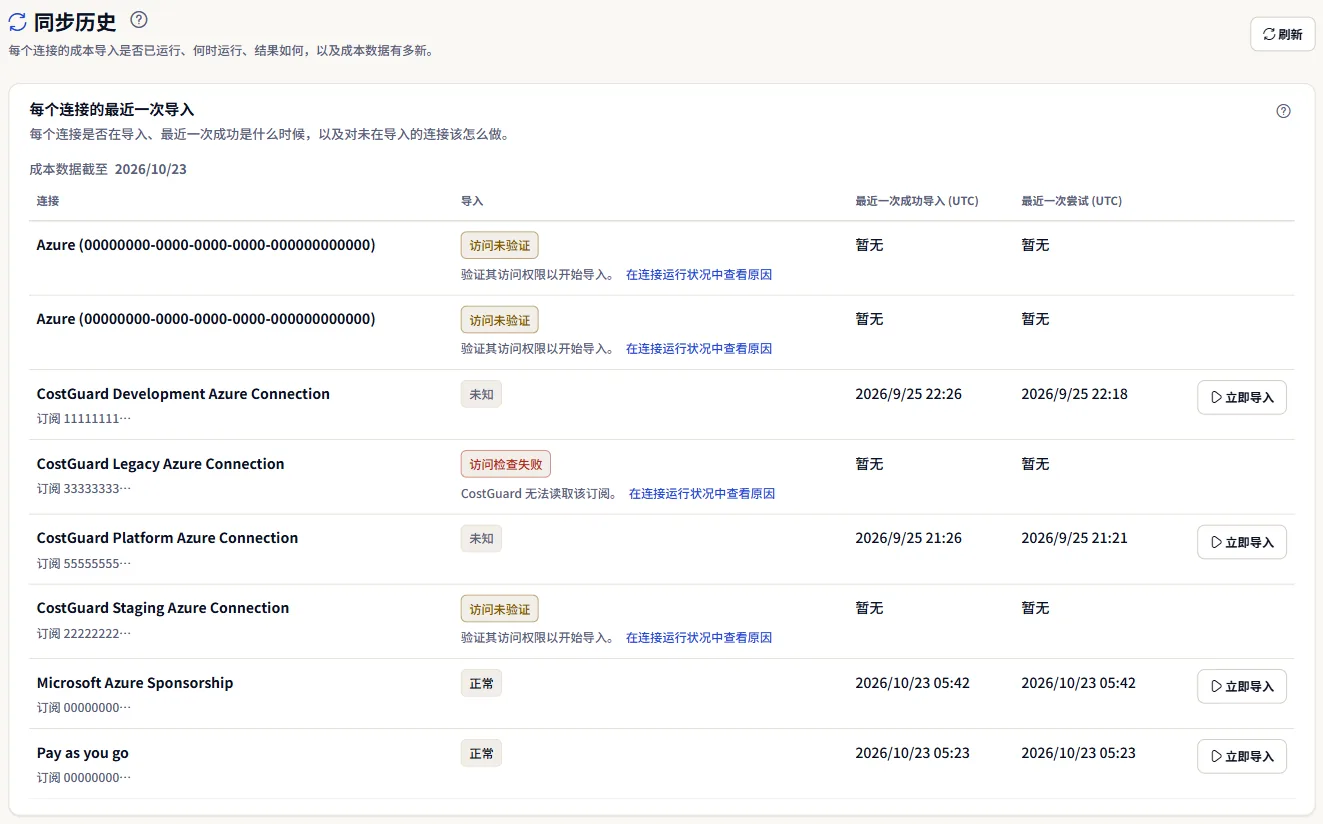The width and height of the screenshot is (1323, 824).
Task: Select the CostGuard Development Azure Connection name
Action: click(183, 394)
